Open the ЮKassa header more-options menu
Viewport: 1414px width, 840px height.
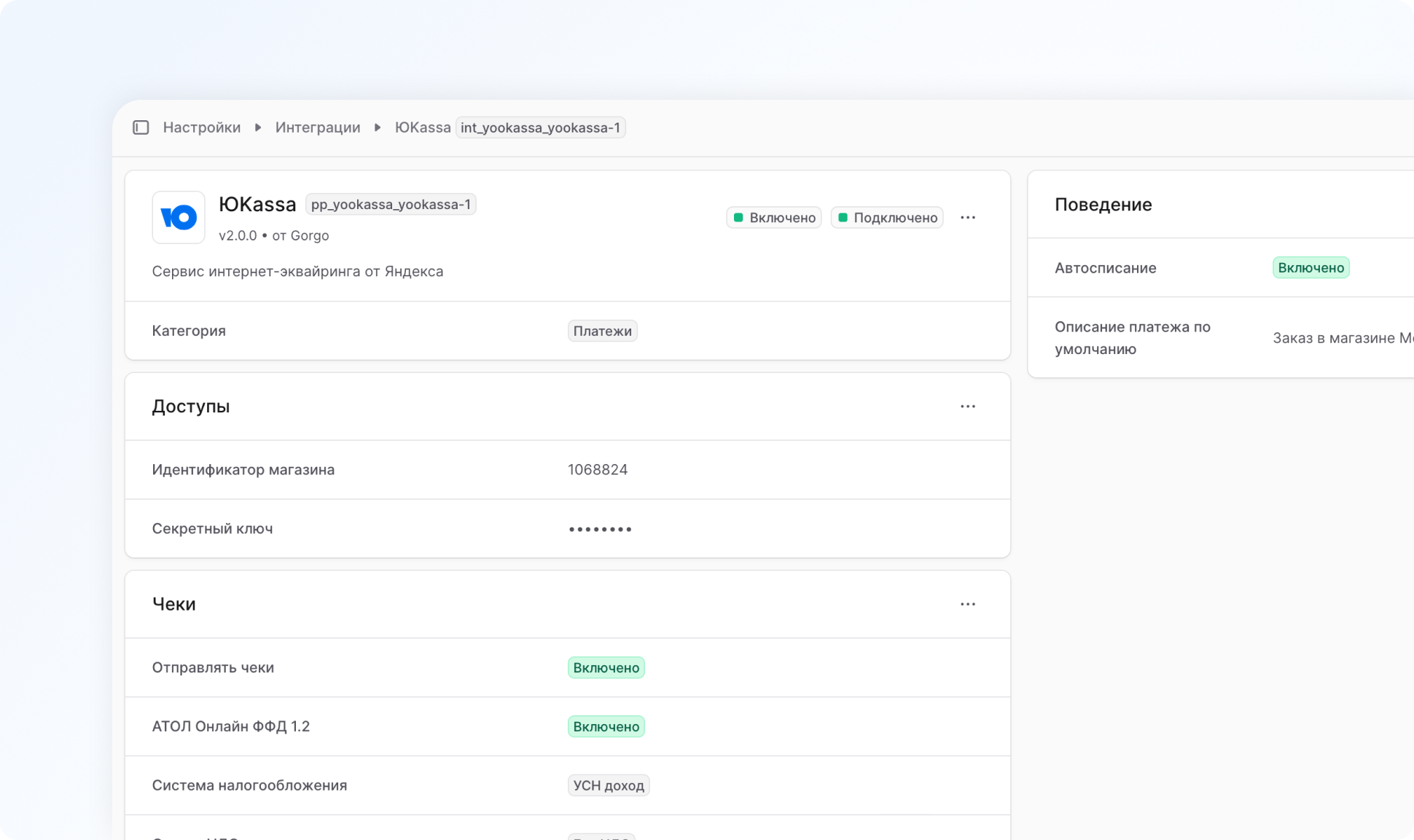[968, 218]
